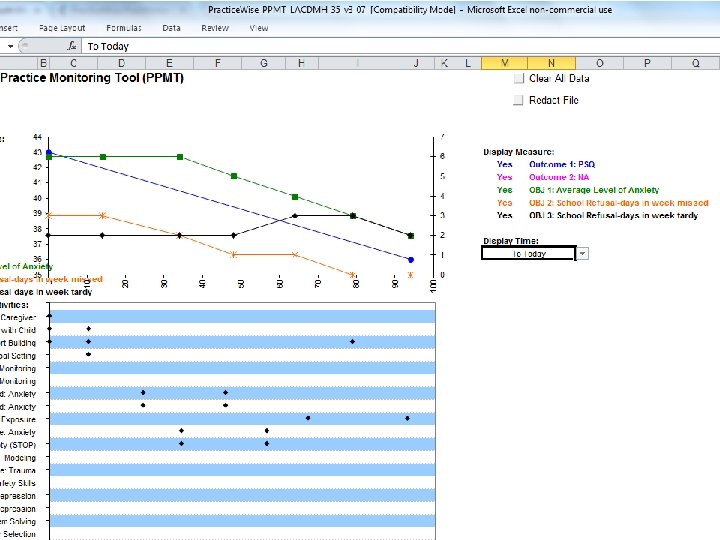
Task: Click Yes beside OBJ 2 days missed
Action: tap(504, 203)
